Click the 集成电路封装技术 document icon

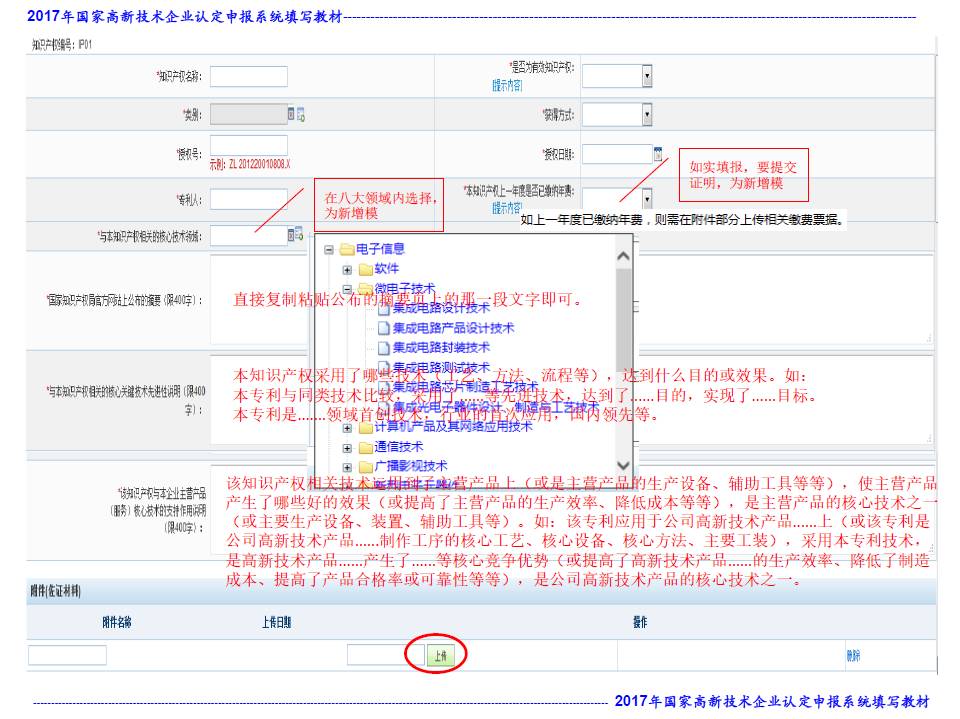(x=383, y=348)
